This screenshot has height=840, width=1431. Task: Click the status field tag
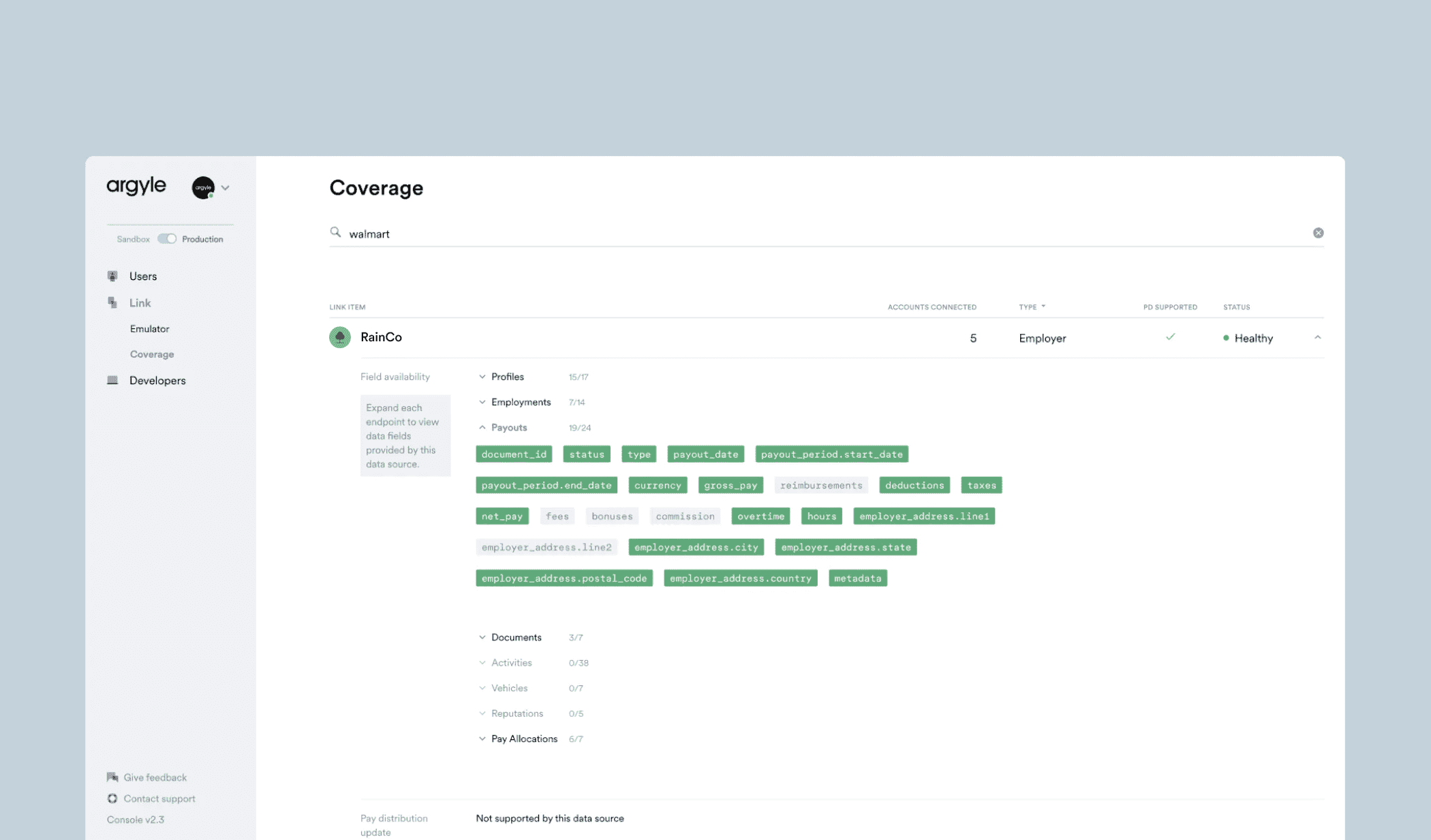click(x=587, y=454)
